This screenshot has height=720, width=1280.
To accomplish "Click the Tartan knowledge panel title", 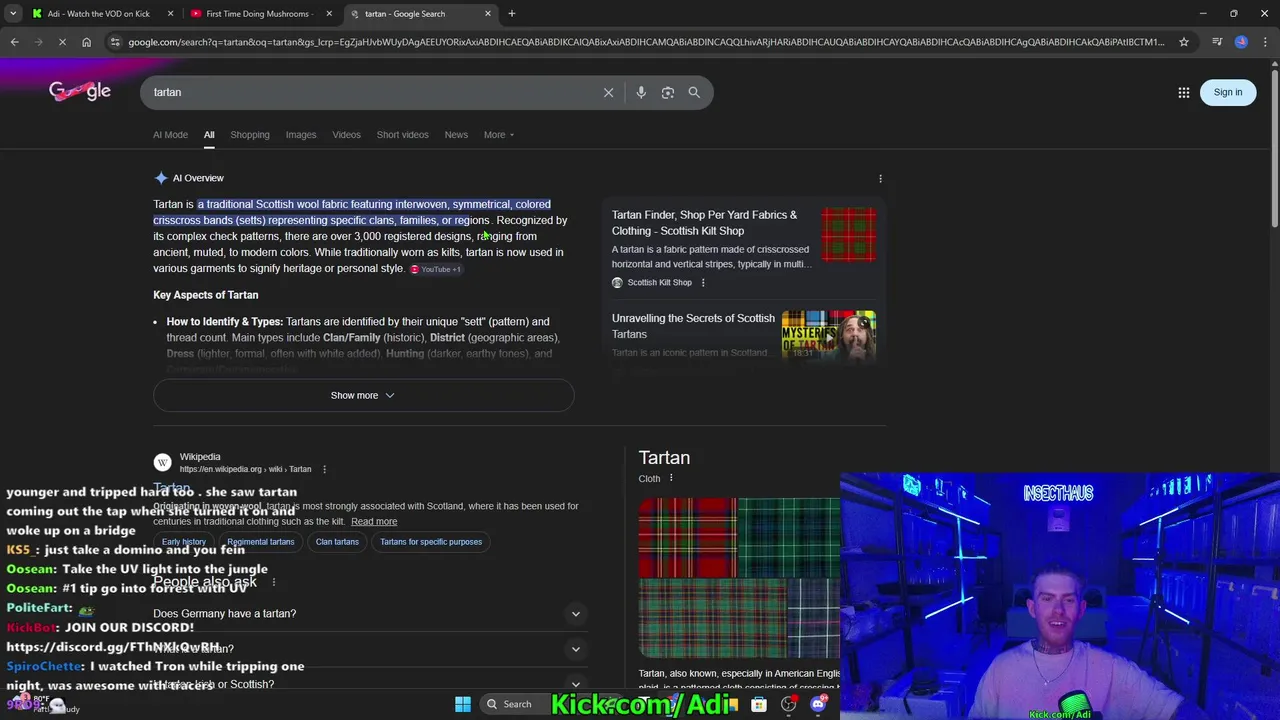I will click(664, 457).
